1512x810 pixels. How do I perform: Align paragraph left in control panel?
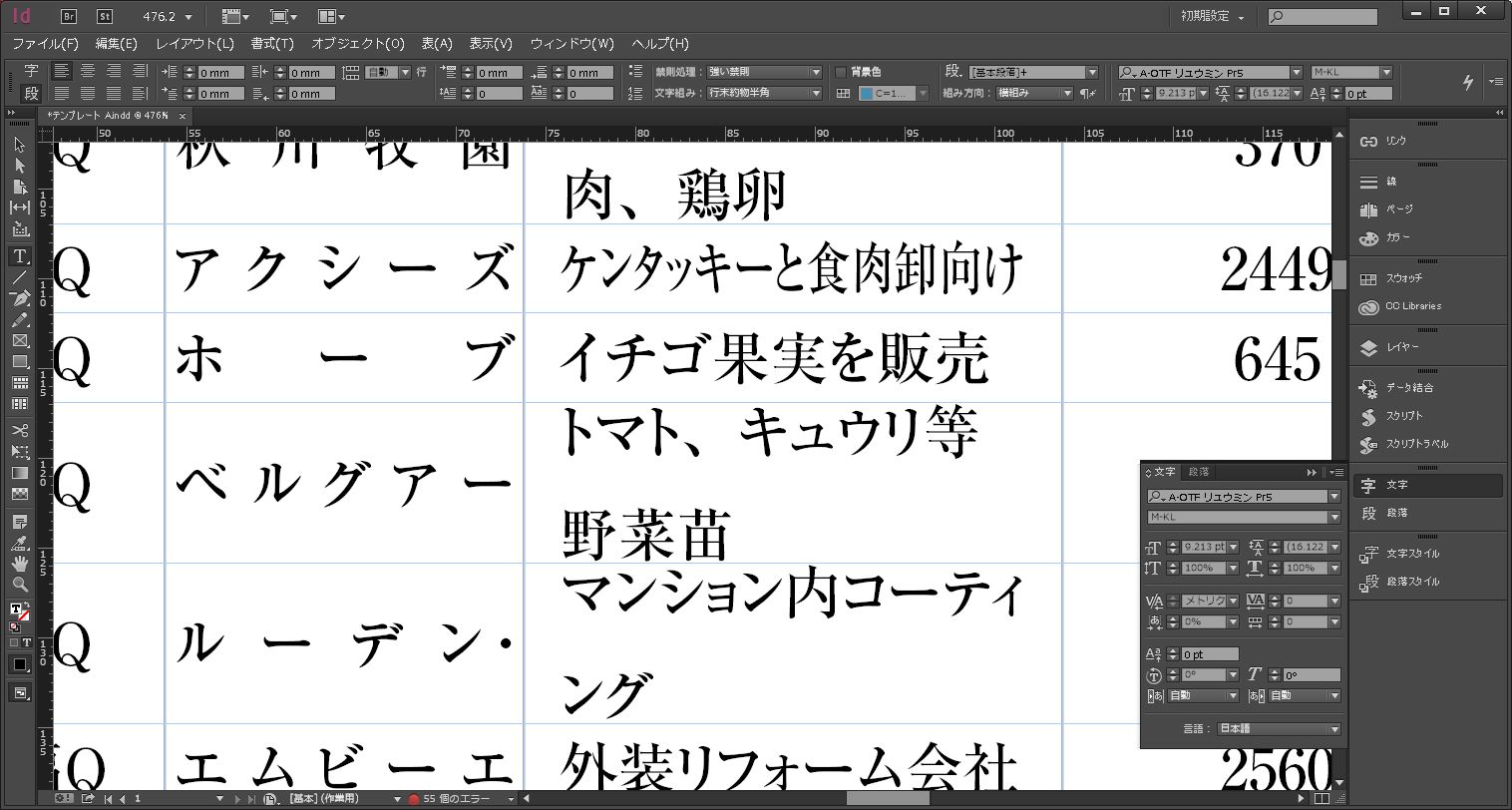[x=62, y=71]
